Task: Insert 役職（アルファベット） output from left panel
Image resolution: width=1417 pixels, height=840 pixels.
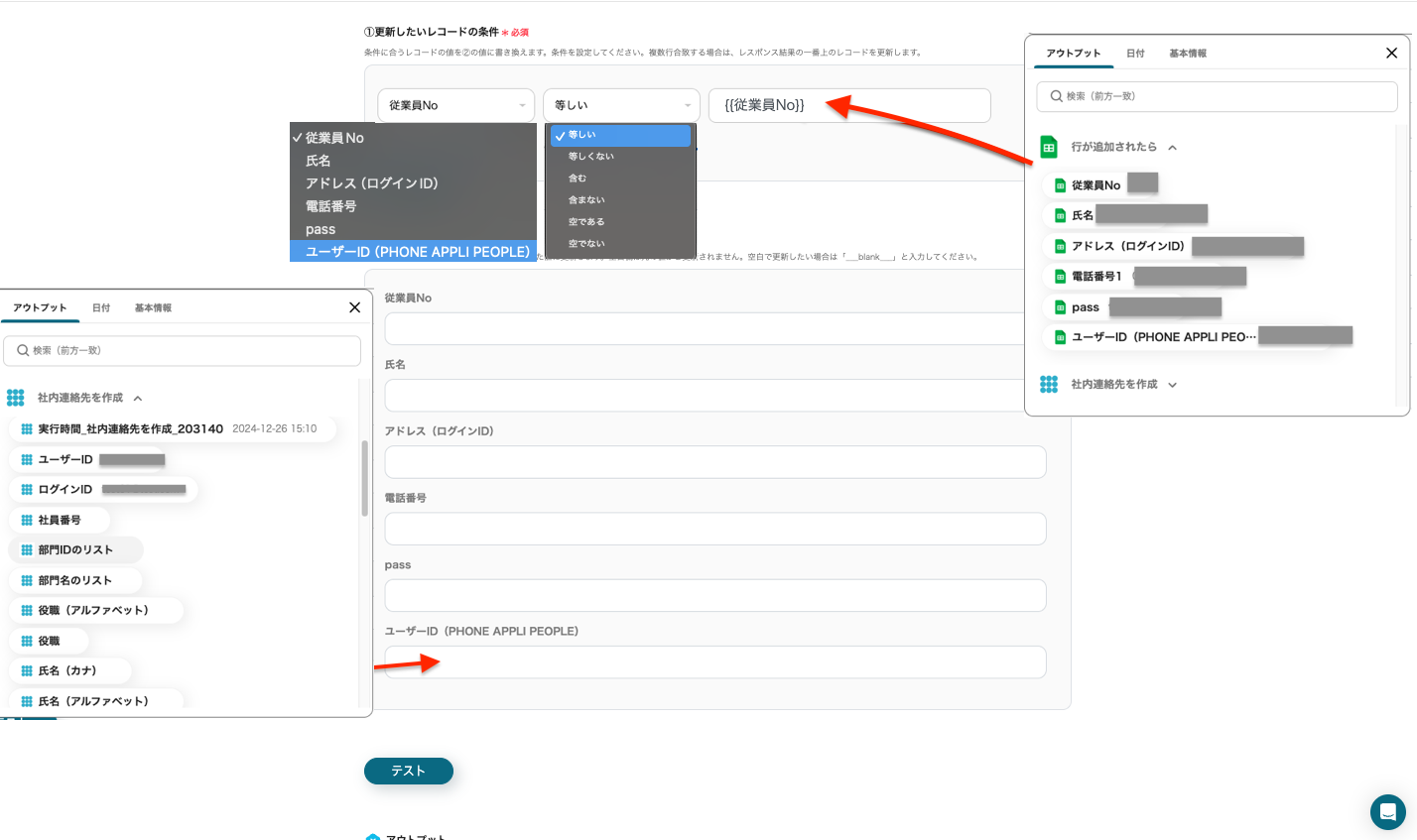Action: point(96,611)
